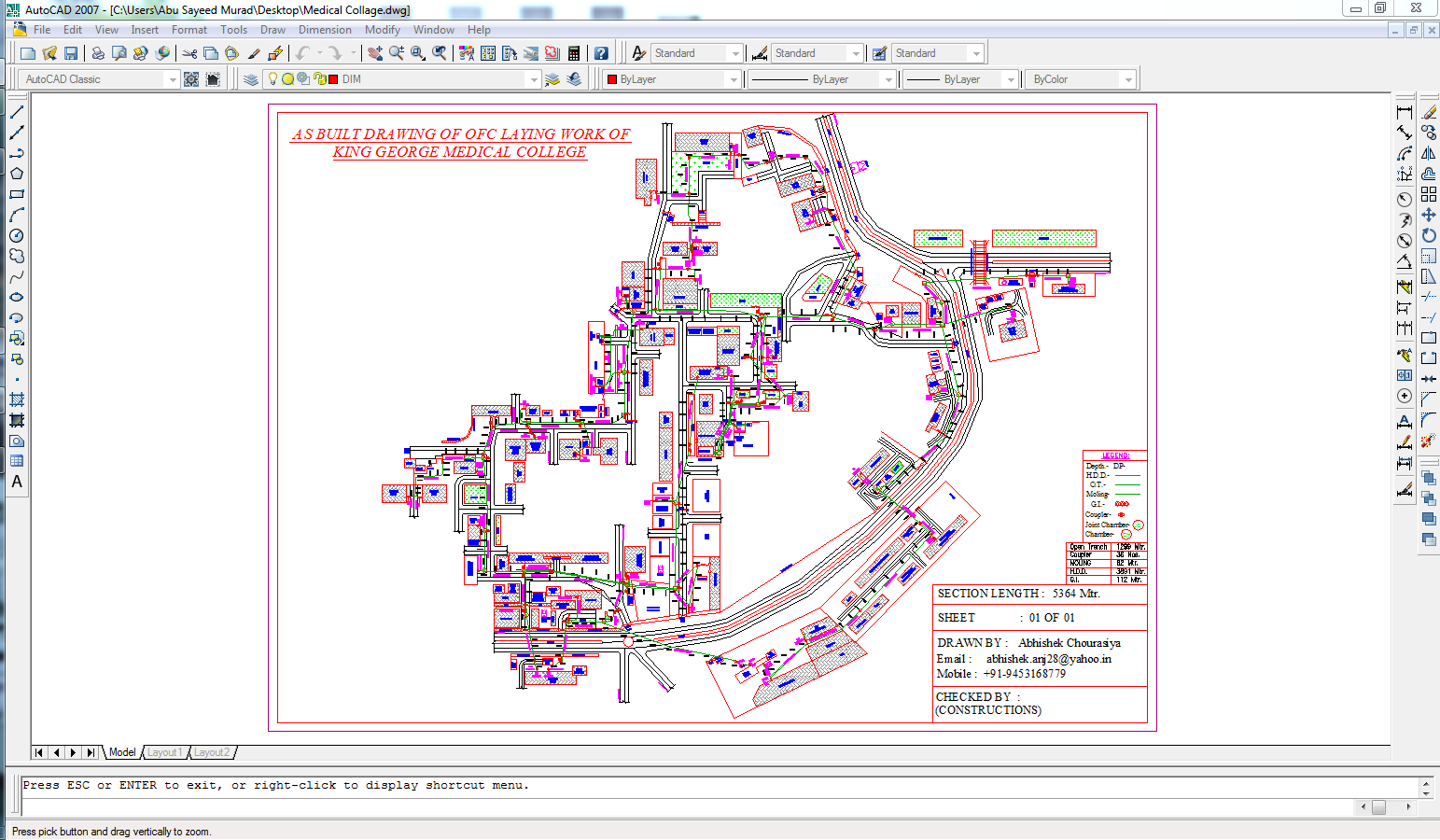Toggle DIM layer viewport freeze icon
The image size is (1440, 840).
[303, 79]
